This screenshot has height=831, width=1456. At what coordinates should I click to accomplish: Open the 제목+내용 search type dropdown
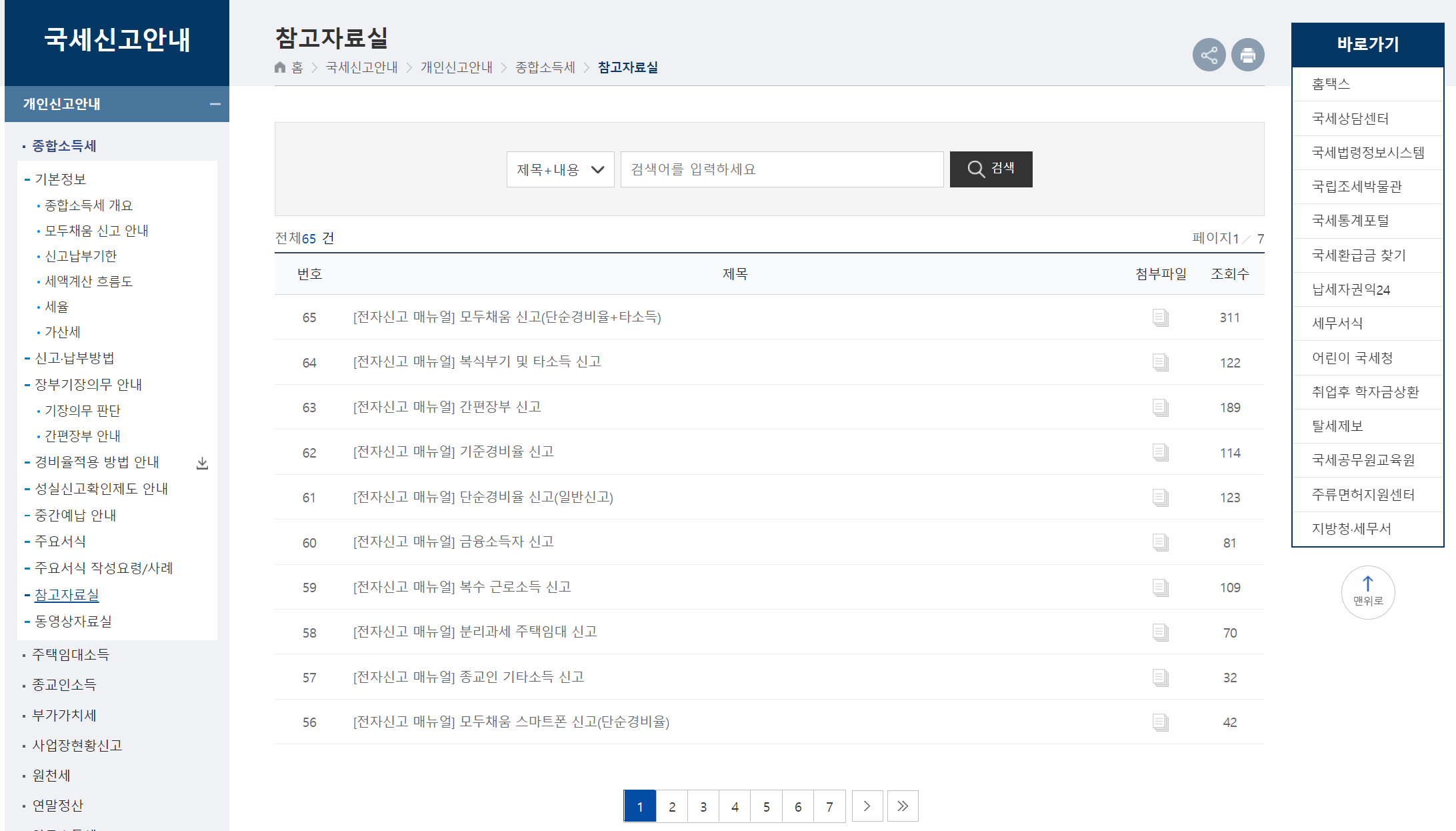(x=560, y=169)
